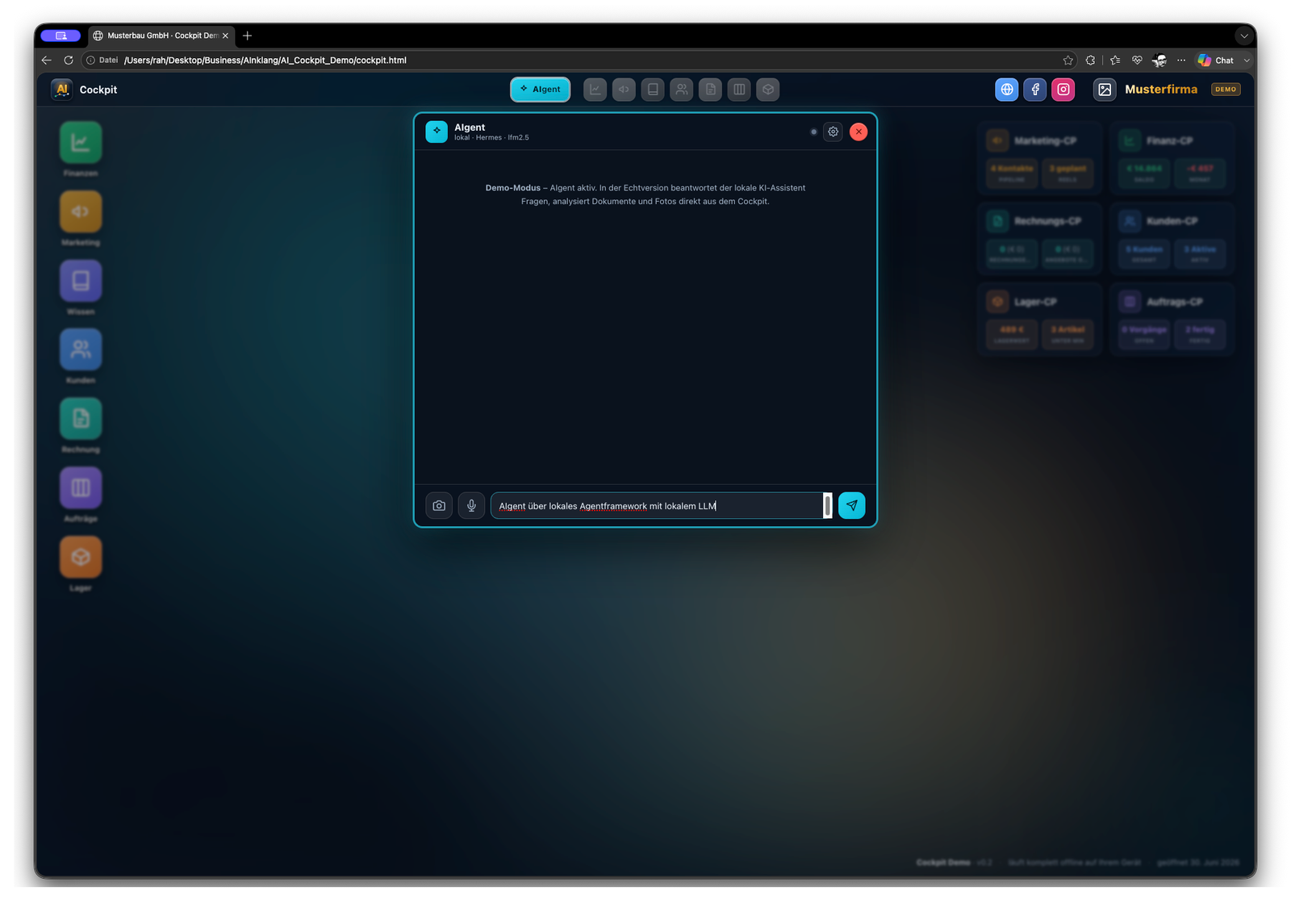Open Lager from the left sidebar
Viewport: 1291px width, 924px height.
pos(81,558)
